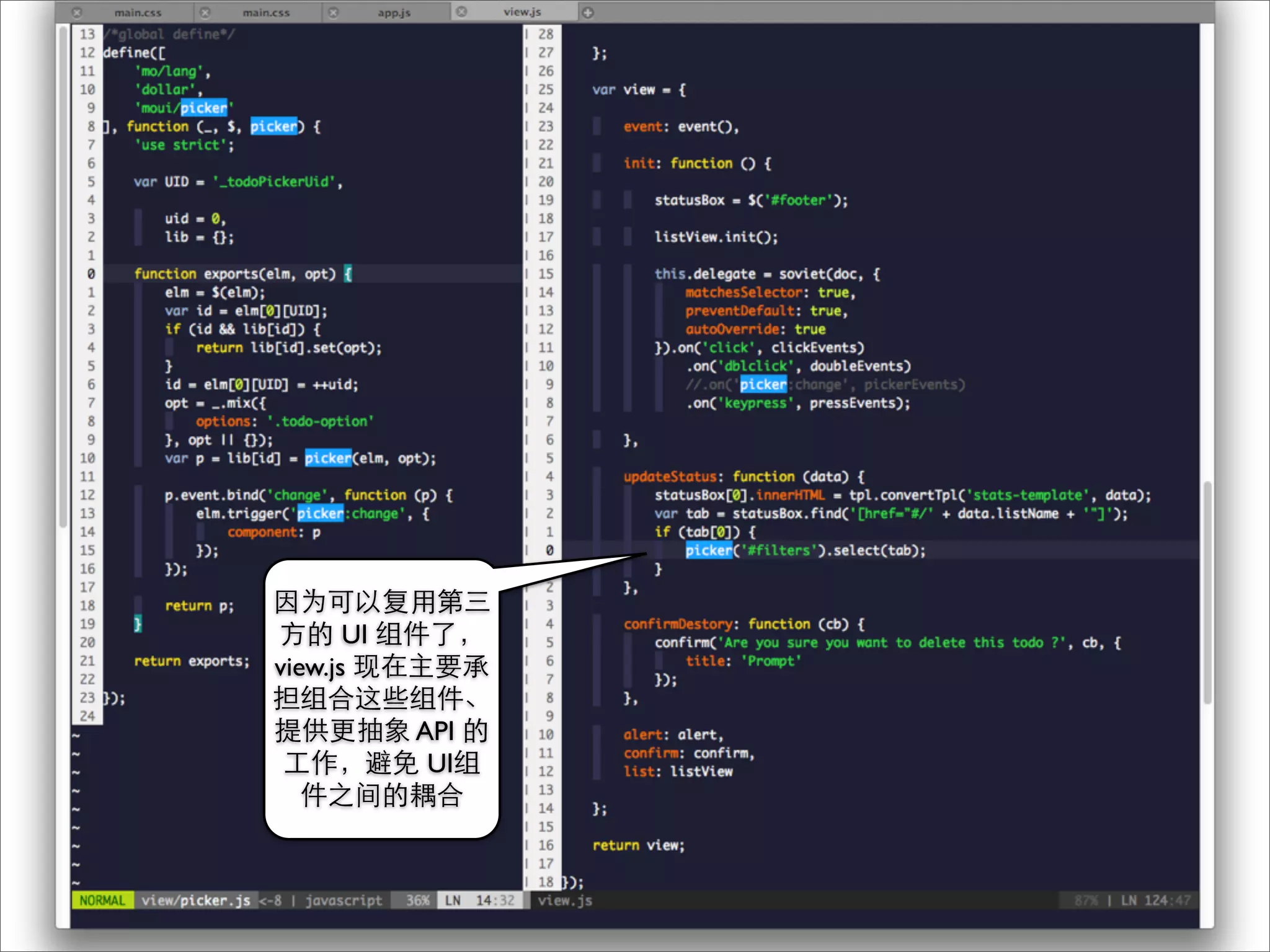
Task: Click 'autoOverride: true' property
Action: click(755, 329)
